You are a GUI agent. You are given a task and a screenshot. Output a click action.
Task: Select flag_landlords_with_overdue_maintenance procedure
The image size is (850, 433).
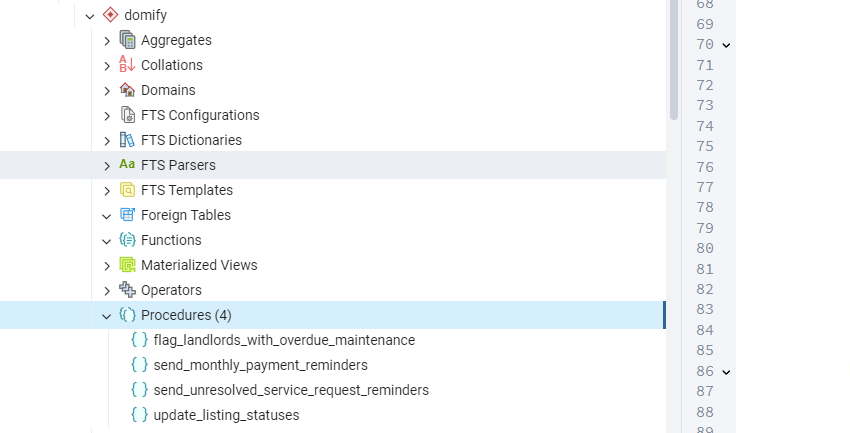tap(284, 340)
